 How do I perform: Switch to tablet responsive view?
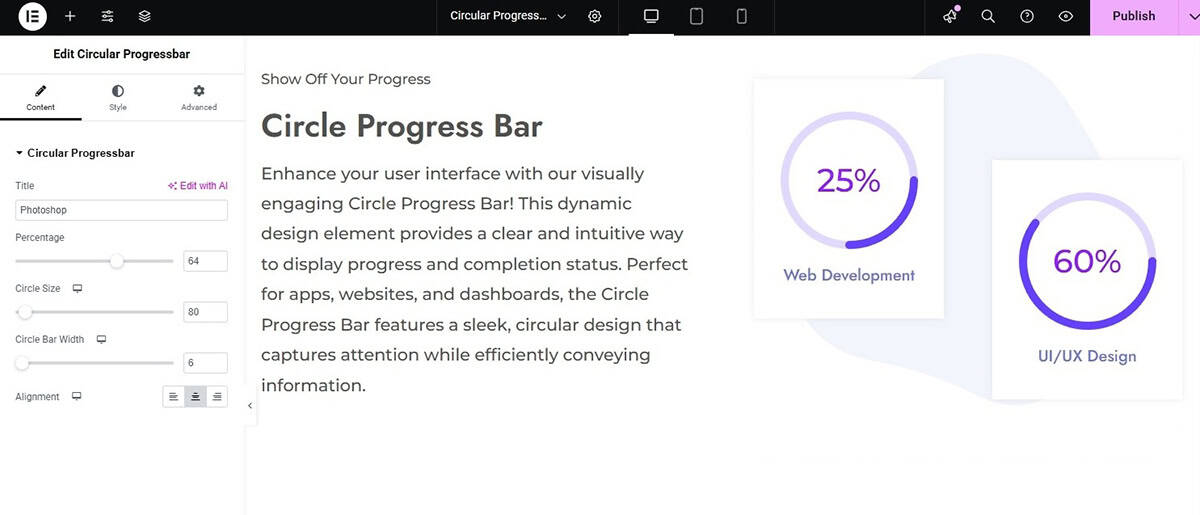697,16
